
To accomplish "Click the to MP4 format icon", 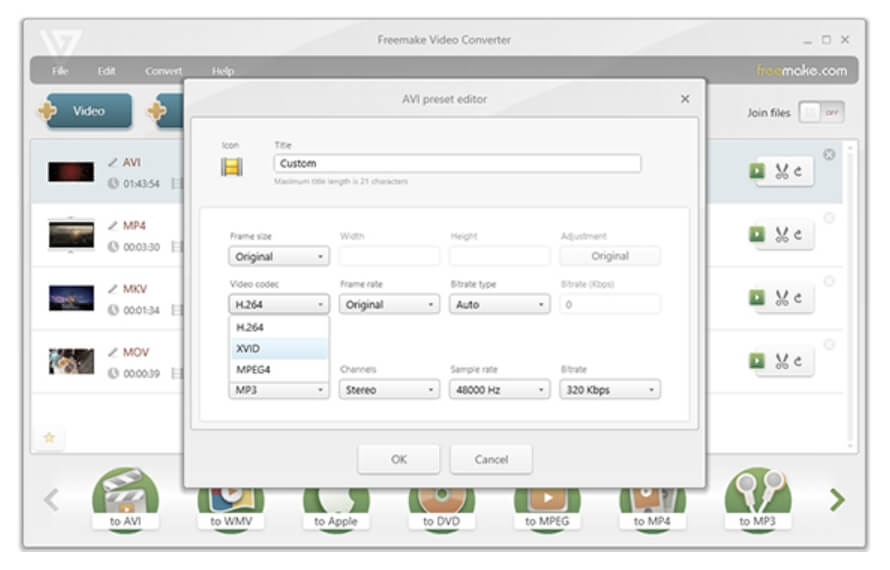I will [x=652, y=508].
